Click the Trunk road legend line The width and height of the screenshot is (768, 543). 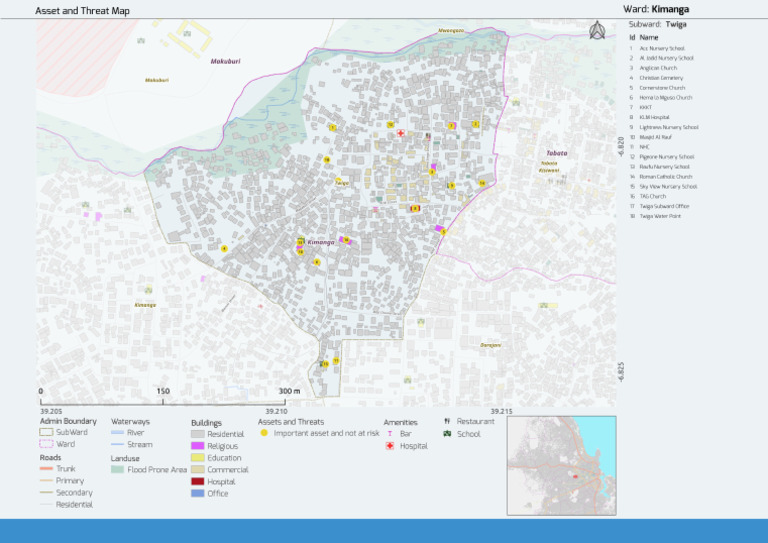point(45,469)
